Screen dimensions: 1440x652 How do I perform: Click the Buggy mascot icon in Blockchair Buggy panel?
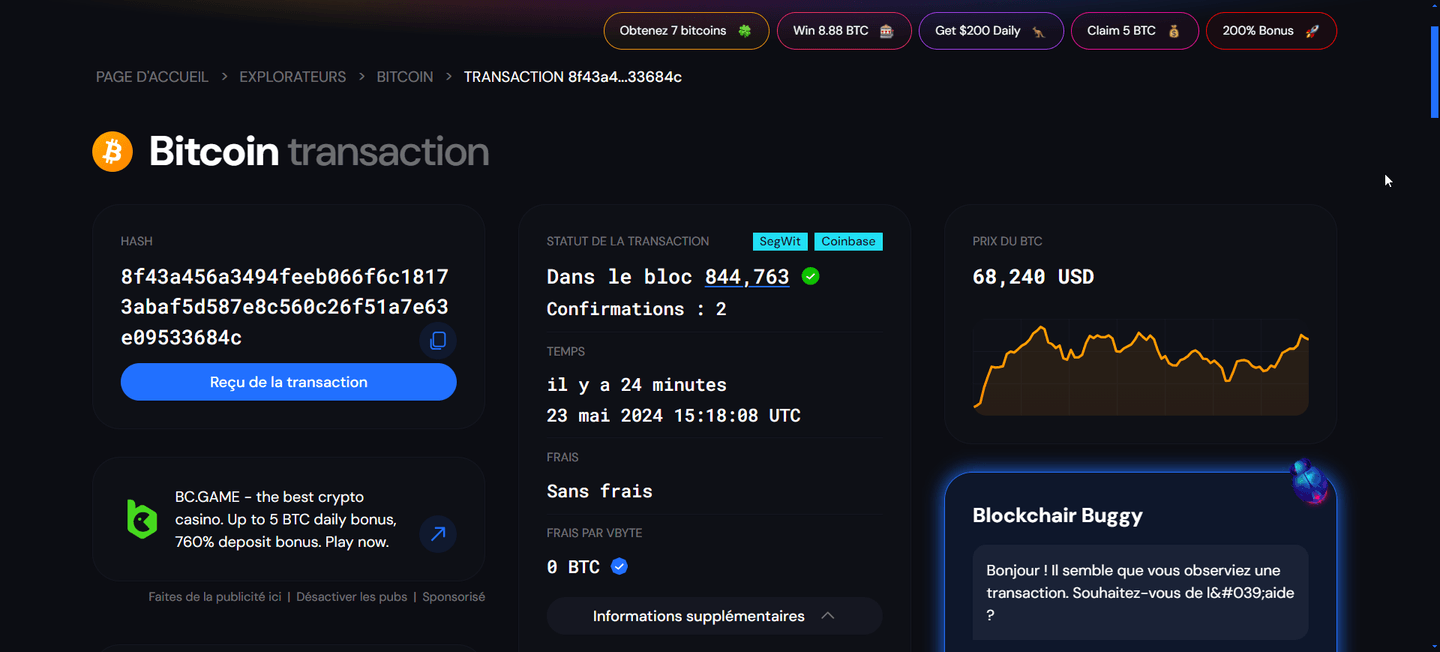tap(1312, 481)
